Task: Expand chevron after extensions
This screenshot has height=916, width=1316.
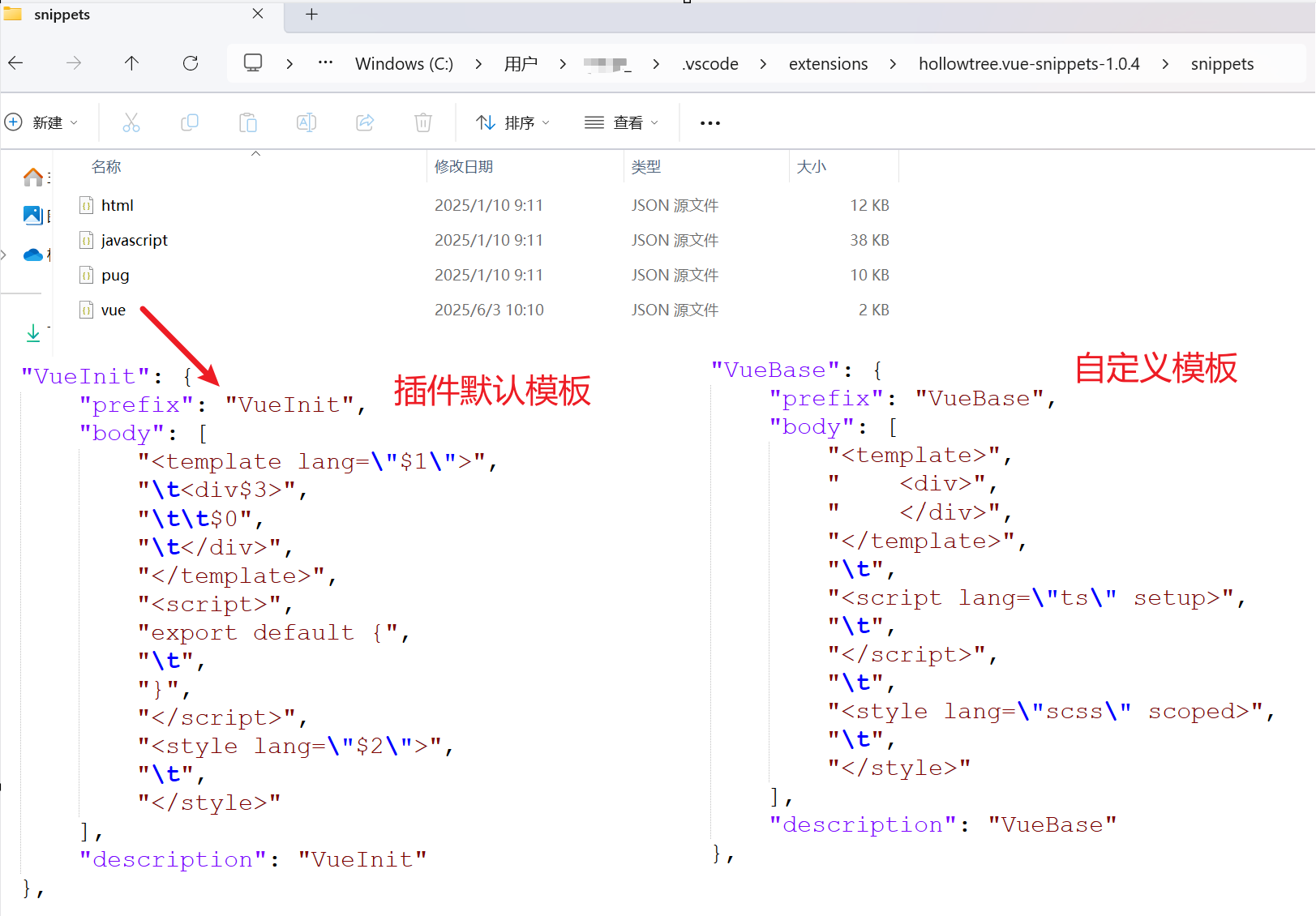Action: (893, 63)
